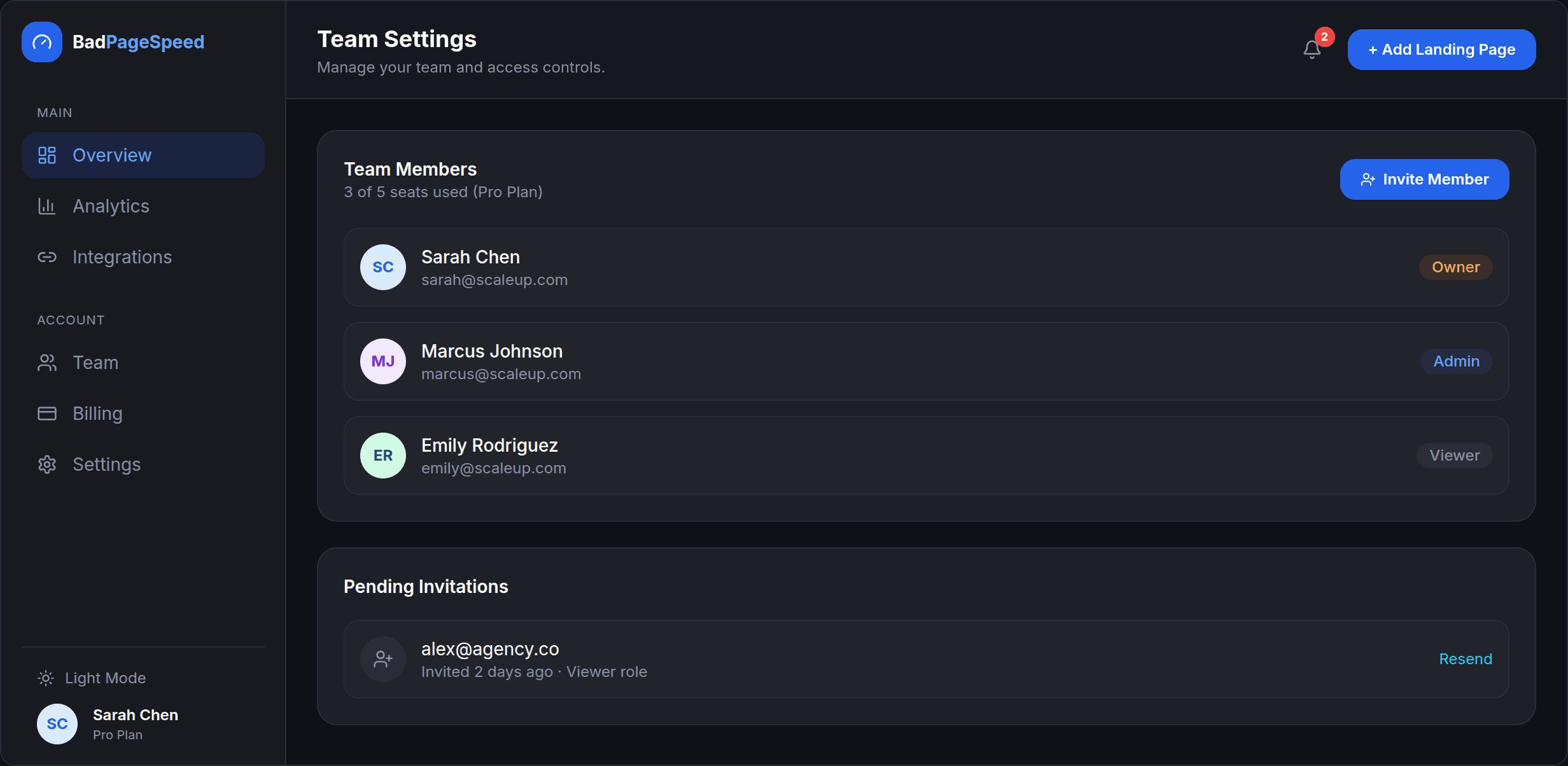Screen dimensions: 1568x766
Task: Click the pending invite user-plus avatar icon
Action: pyautogui.click(x=383, y=659)
